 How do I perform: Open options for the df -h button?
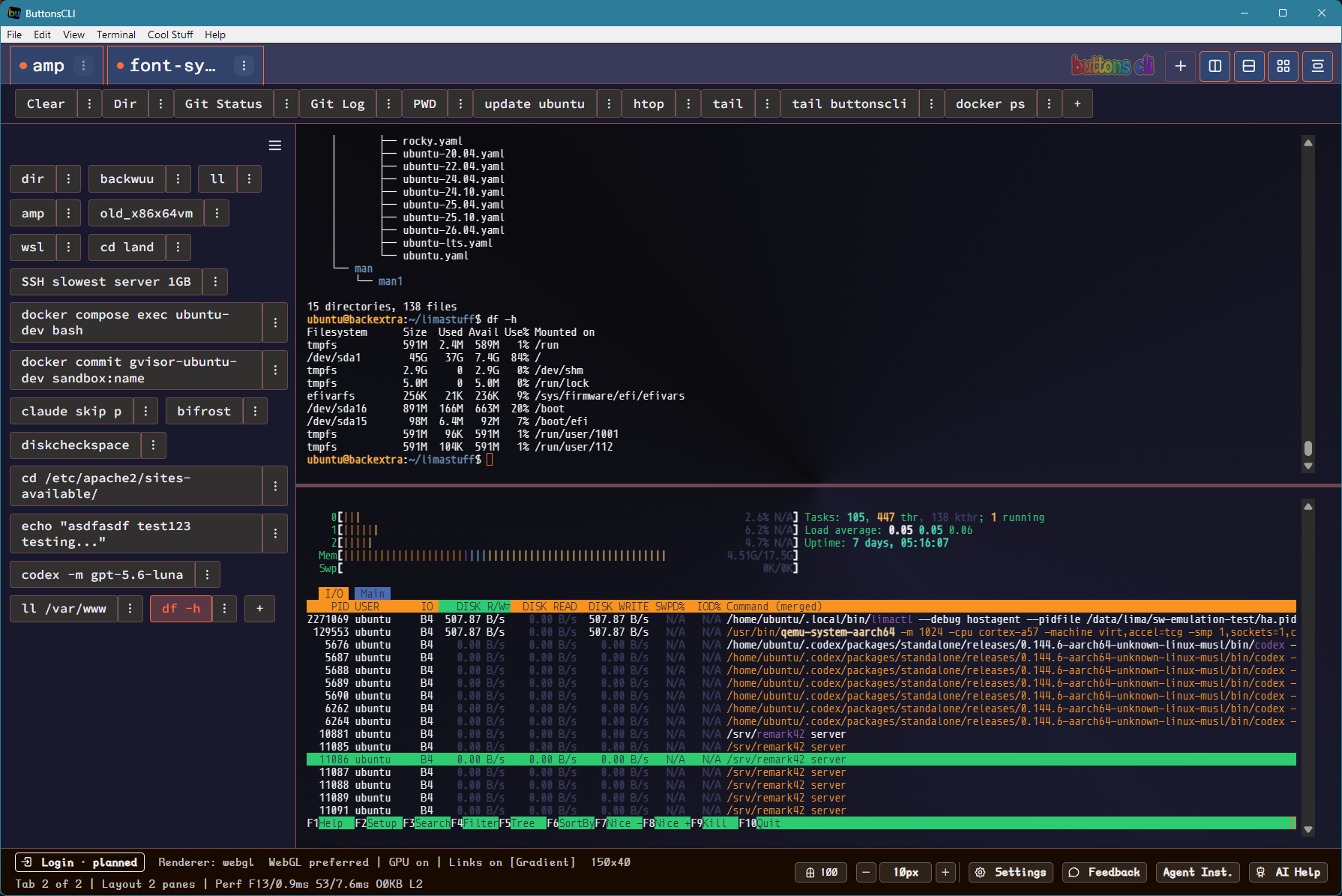coord(224,609)
